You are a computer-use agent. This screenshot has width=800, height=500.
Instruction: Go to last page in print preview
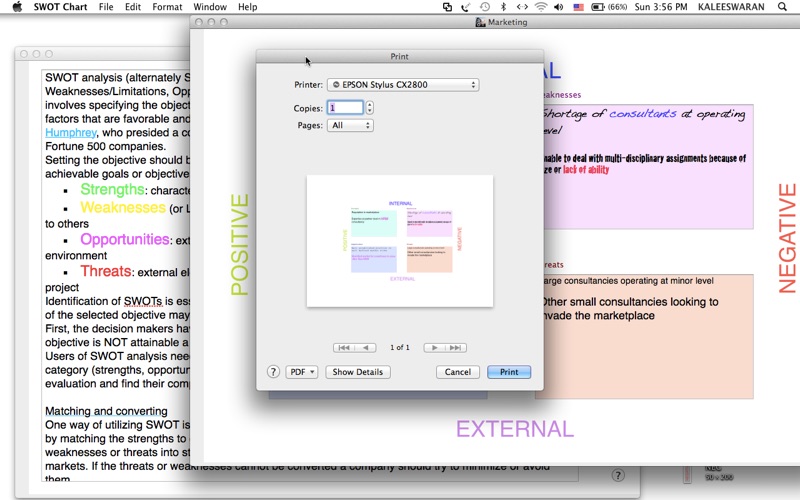456,347
